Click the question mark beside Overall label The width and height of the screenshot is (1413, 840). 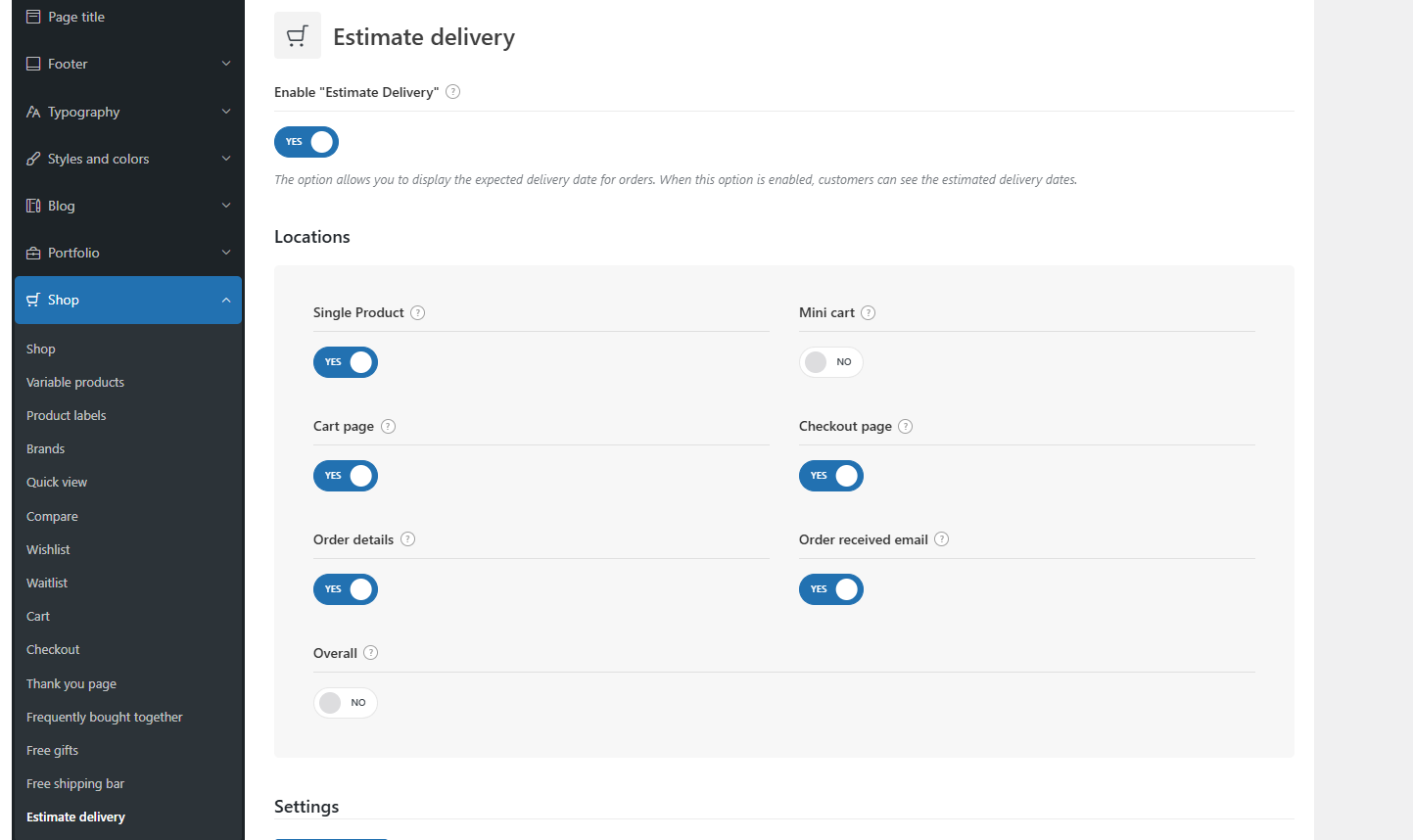pyautogui.click(x=370, y=653)
